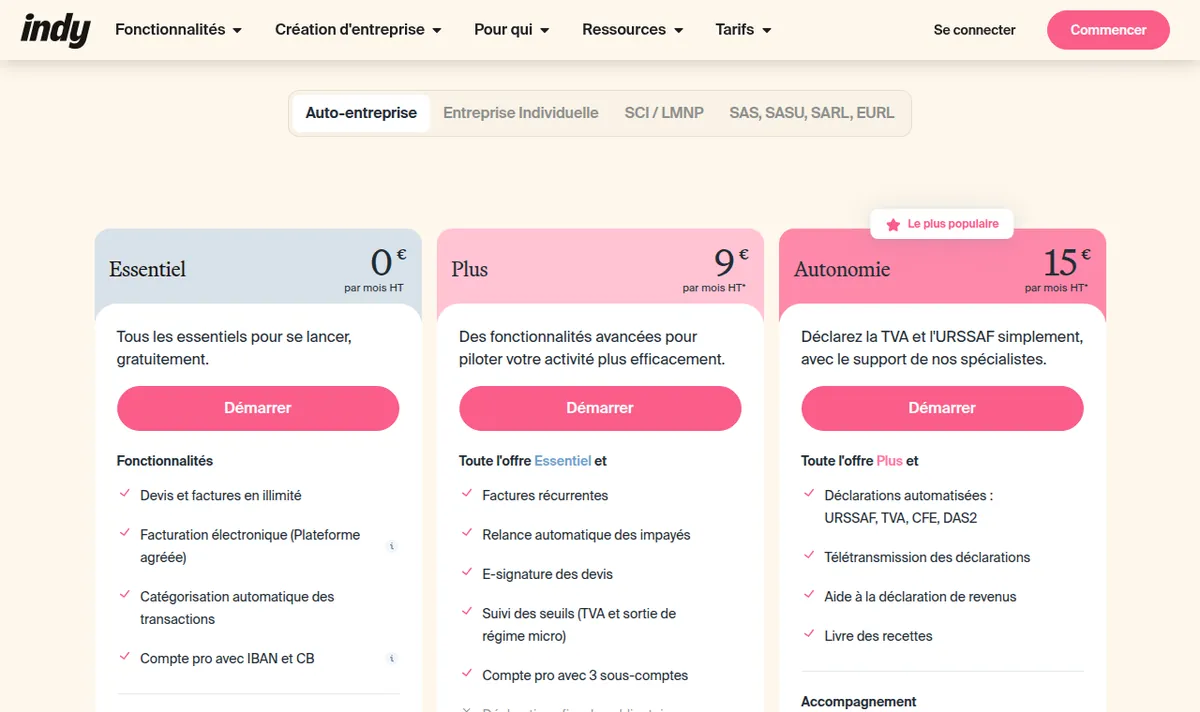The height and width of the screenshot is (712, 1200).
Task: Click the "Le plus populaire" badge
Action: 942,224
